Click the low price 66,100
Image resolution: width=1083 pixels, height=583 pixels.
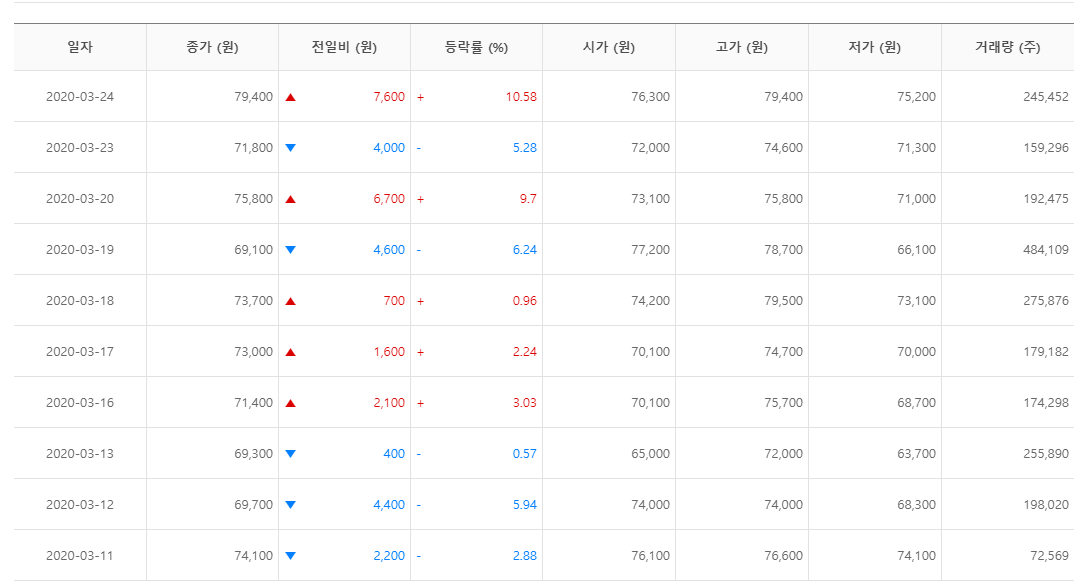click(x=917, y=250)
